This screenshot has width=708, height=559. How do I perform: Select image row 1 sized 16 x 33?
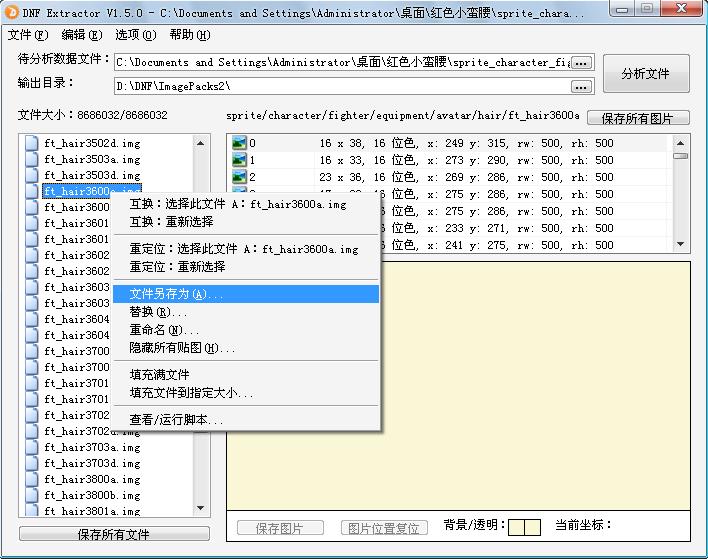[x=450, y=160]
